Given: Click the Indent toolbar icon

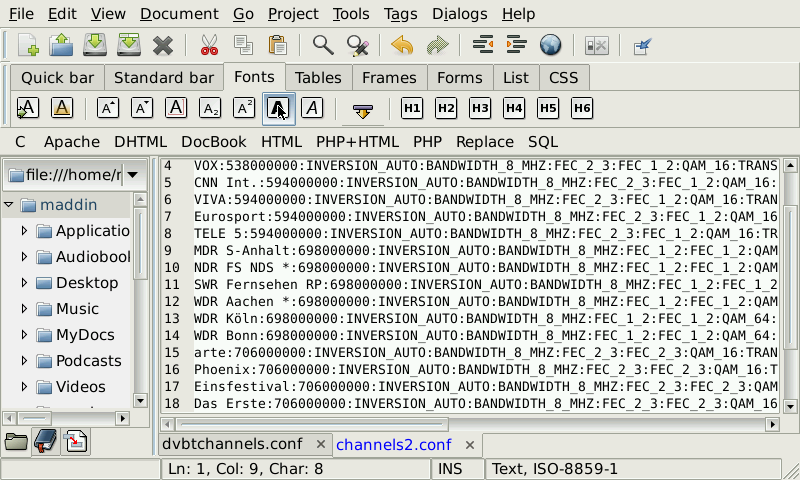Looking at the screenshot, I should pyautogui.click(x=516, y=45).
